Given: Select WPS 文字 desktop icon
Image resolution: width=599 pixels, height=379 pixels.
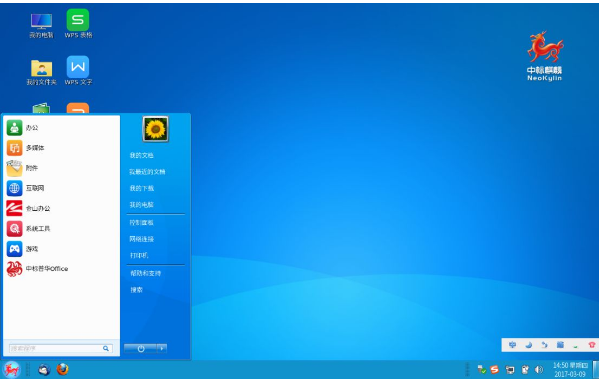Looking at the screenshot, I should pyautogui.click(x=78, y=71).
